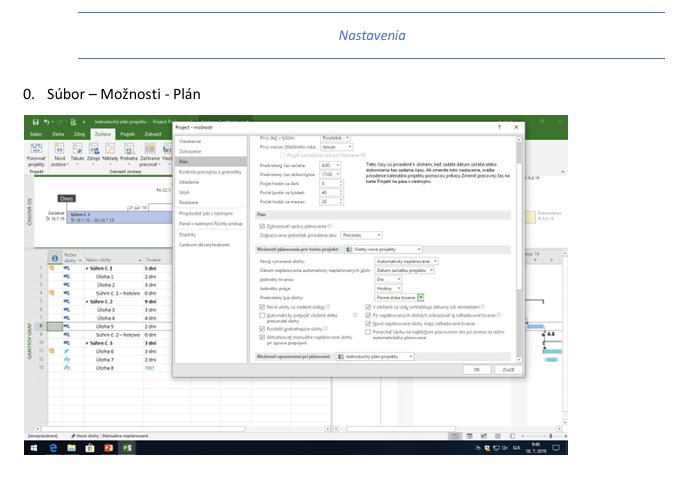This screenshot has height=481, width=692.
Task: Click the OK button in the dialog
Action: 477,370
